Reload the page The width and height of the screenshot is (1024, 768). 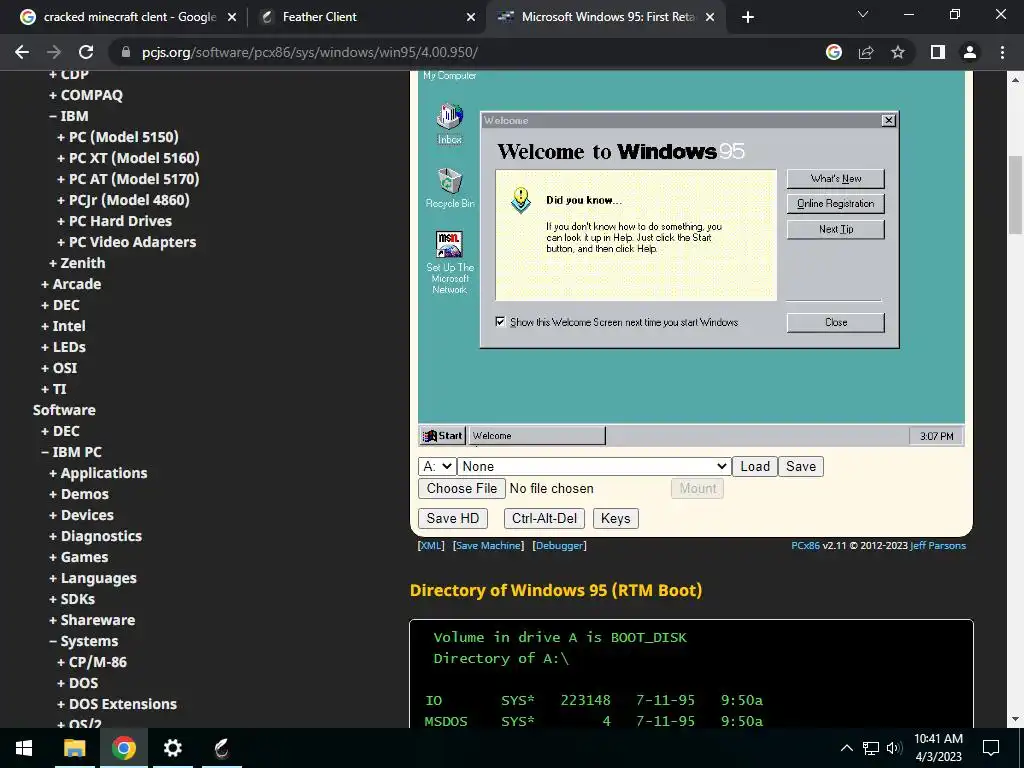click(x=86, y=52)
